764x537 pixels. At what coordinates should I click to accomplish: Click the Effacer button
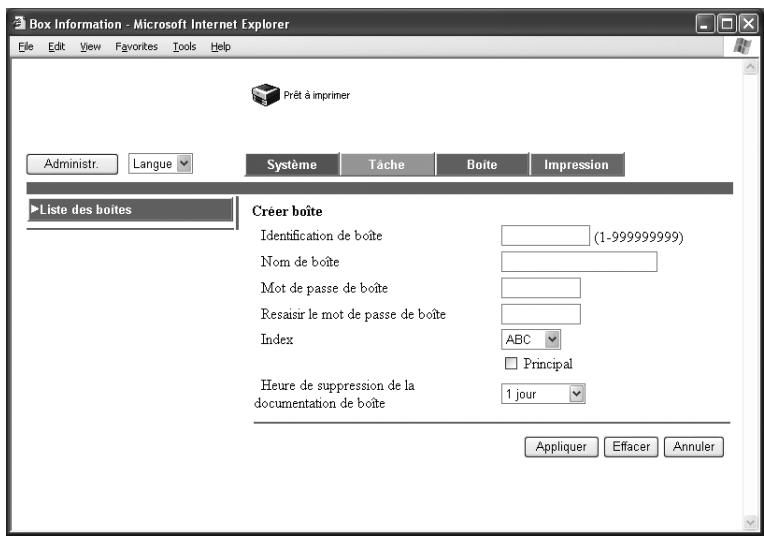tap(631, 447)
